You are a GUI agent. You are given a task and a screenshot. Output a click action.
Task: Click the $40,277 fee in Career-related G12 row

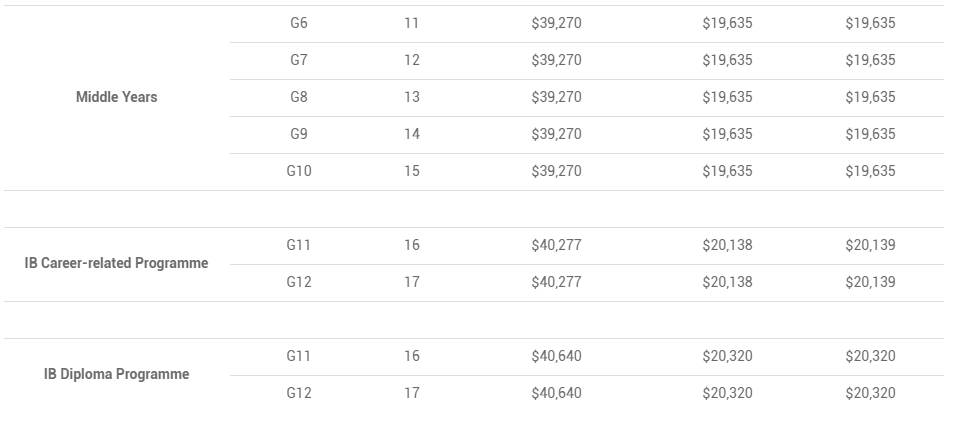point(556,282)
